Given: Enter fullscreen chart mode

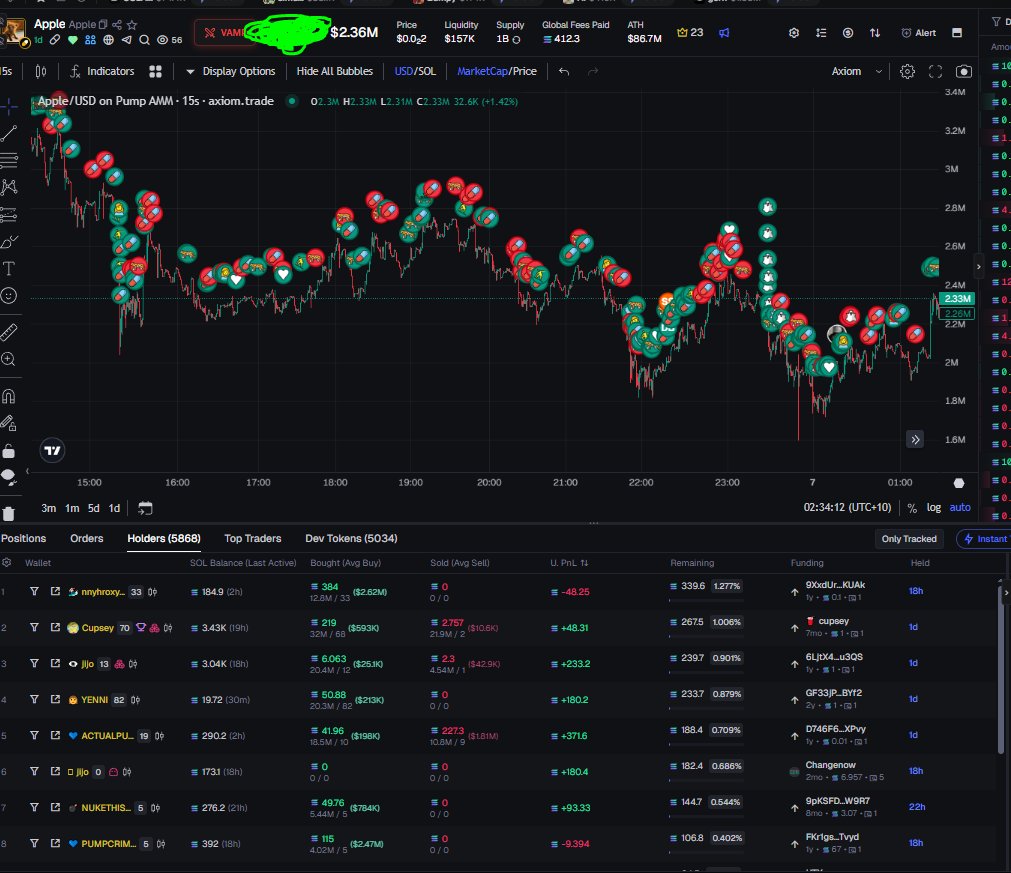Looking at the screenshot, I should click(x=936, y=72).
